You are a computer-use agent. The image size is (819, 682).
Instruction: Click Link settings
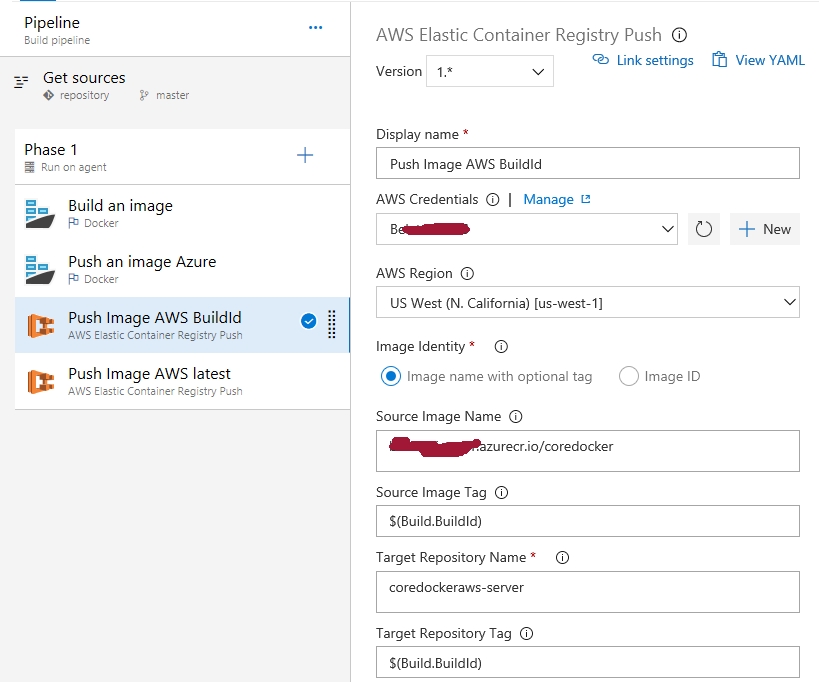click(x=643, y=60)
